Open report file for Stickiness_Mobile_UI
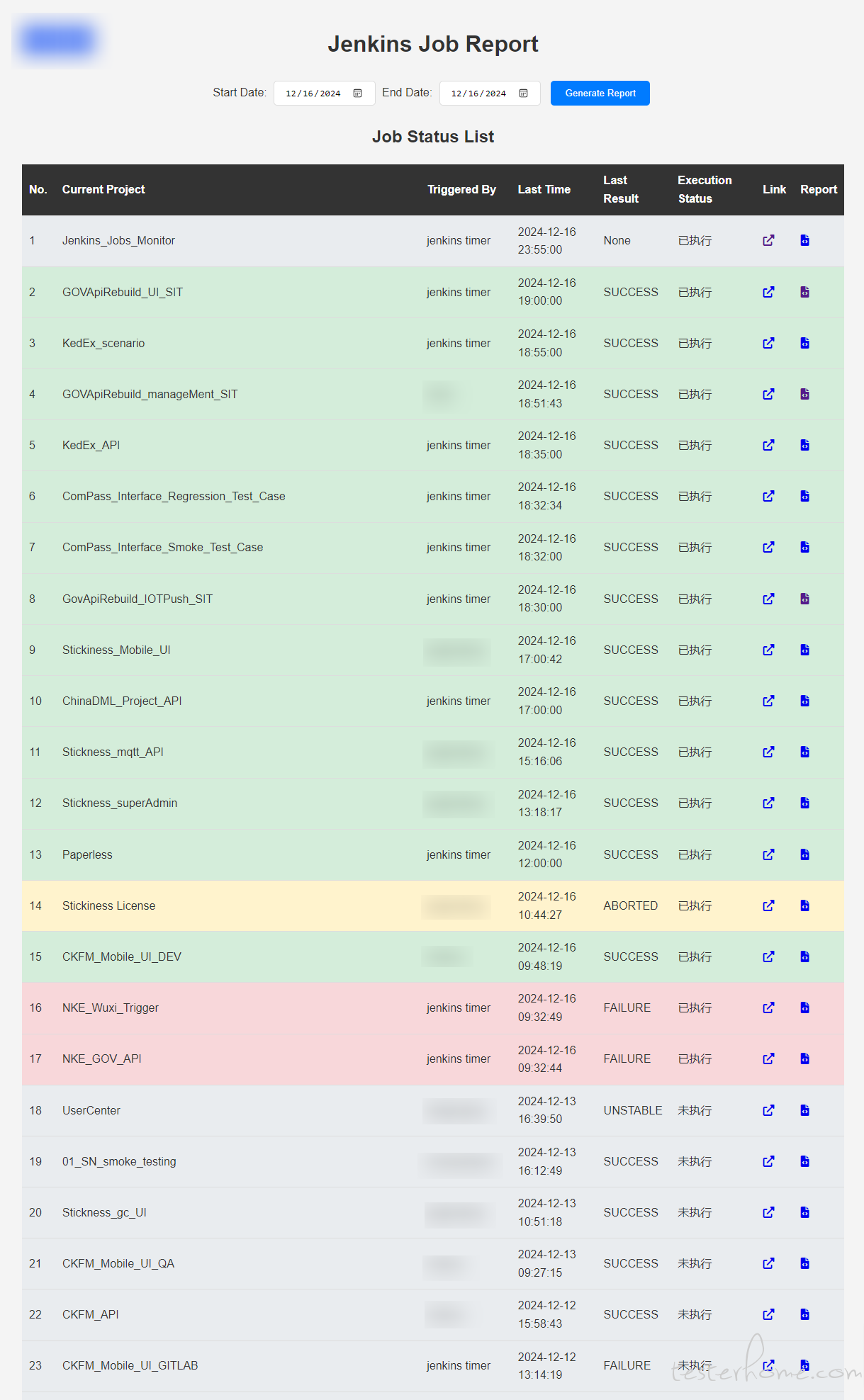Viewport: 864px width, 1400px height. (x=804, y=650)
